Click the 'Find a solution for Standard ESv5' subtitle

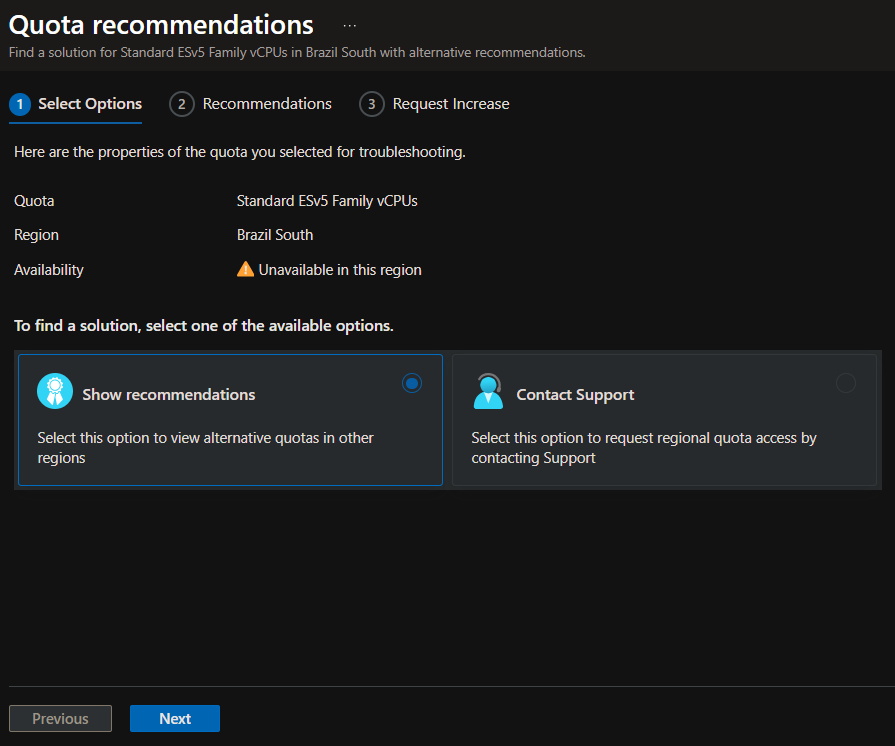point(297,53)
